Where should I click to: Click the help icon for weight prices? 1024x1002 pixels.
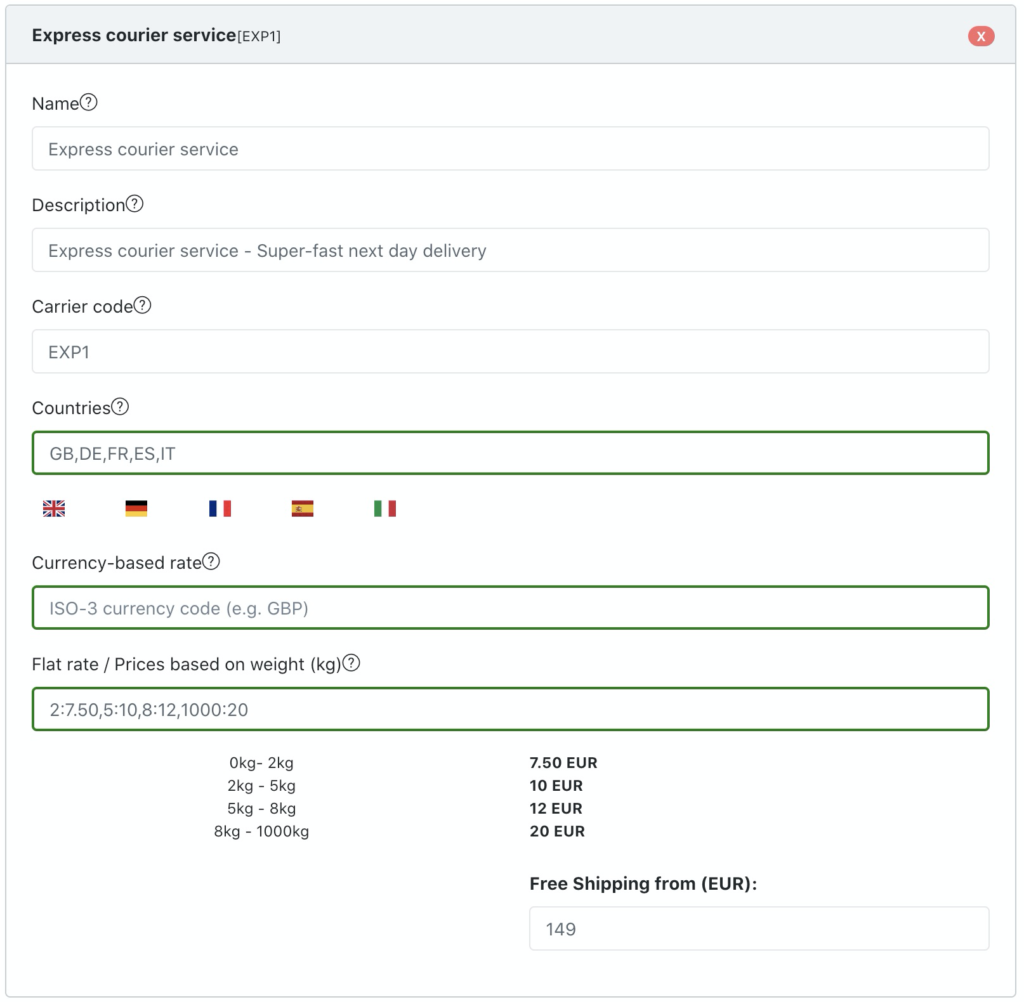tap(351, 663)
